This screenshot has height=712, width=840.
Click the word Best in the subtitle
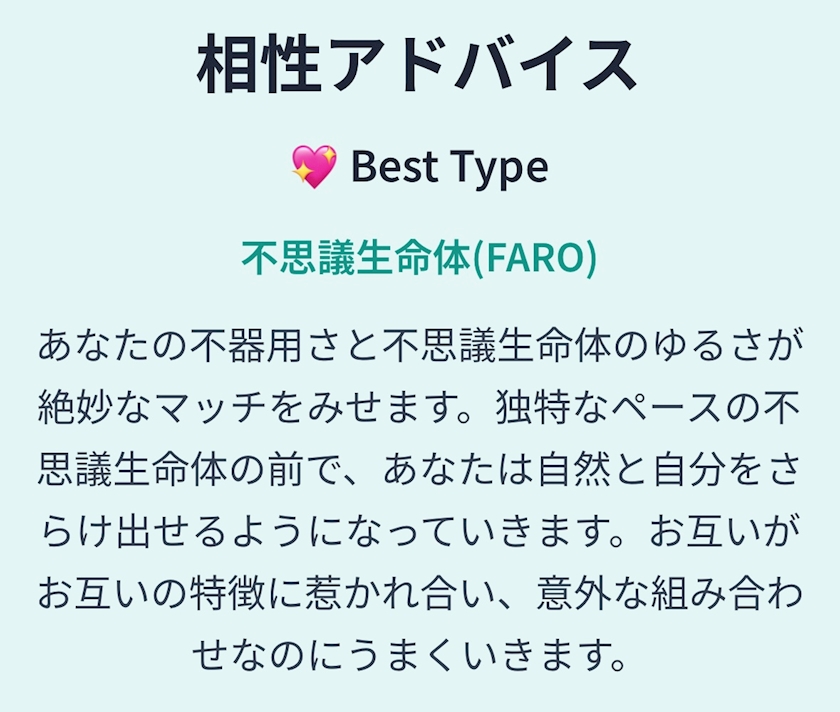(395, 166)
